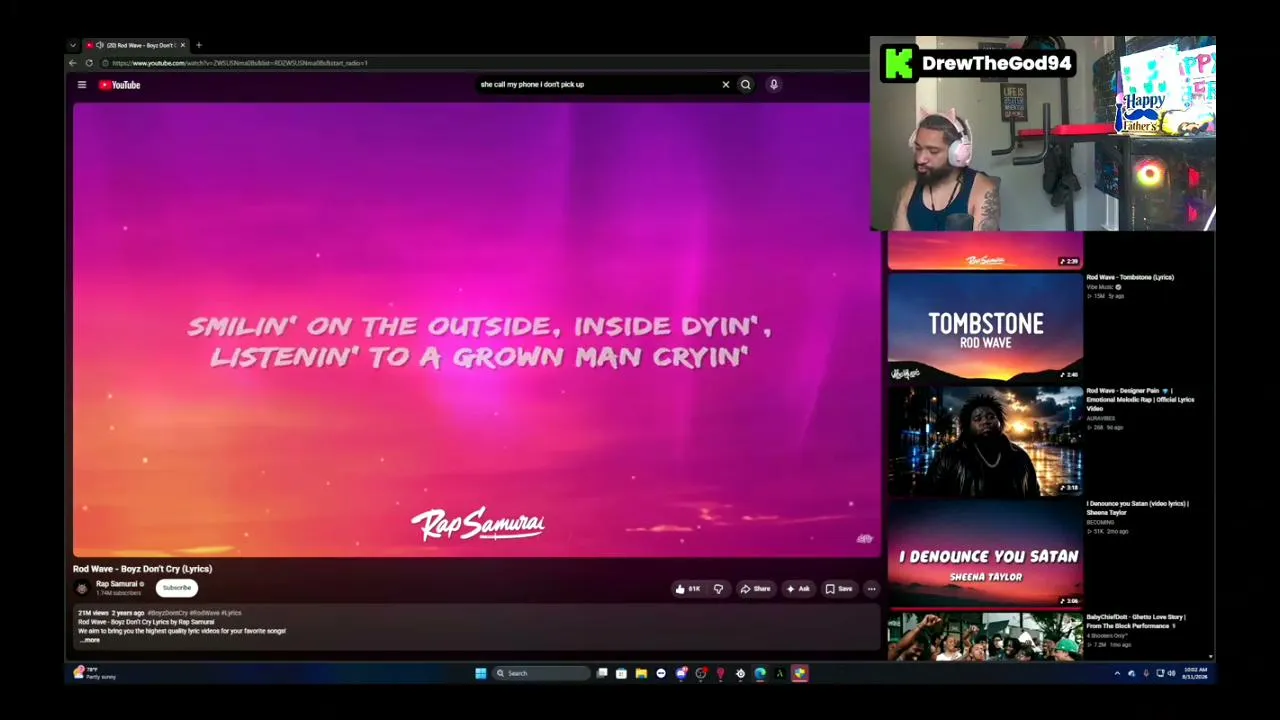
Task: Close the Rod Wave browser tab
Action: [182, 45]
